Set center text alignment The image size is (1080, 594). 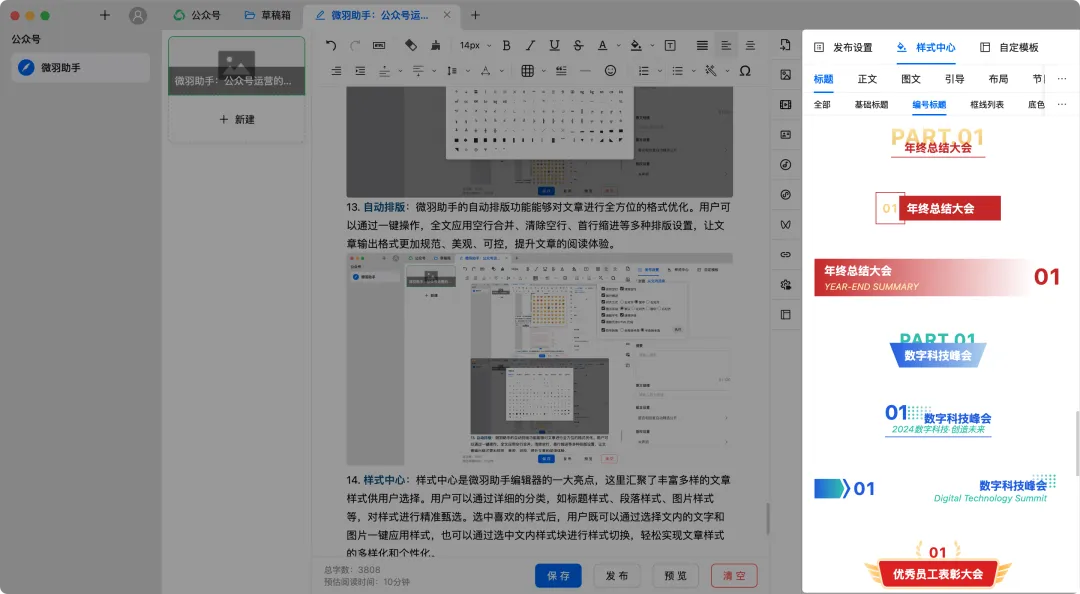[x=750, y=45]
